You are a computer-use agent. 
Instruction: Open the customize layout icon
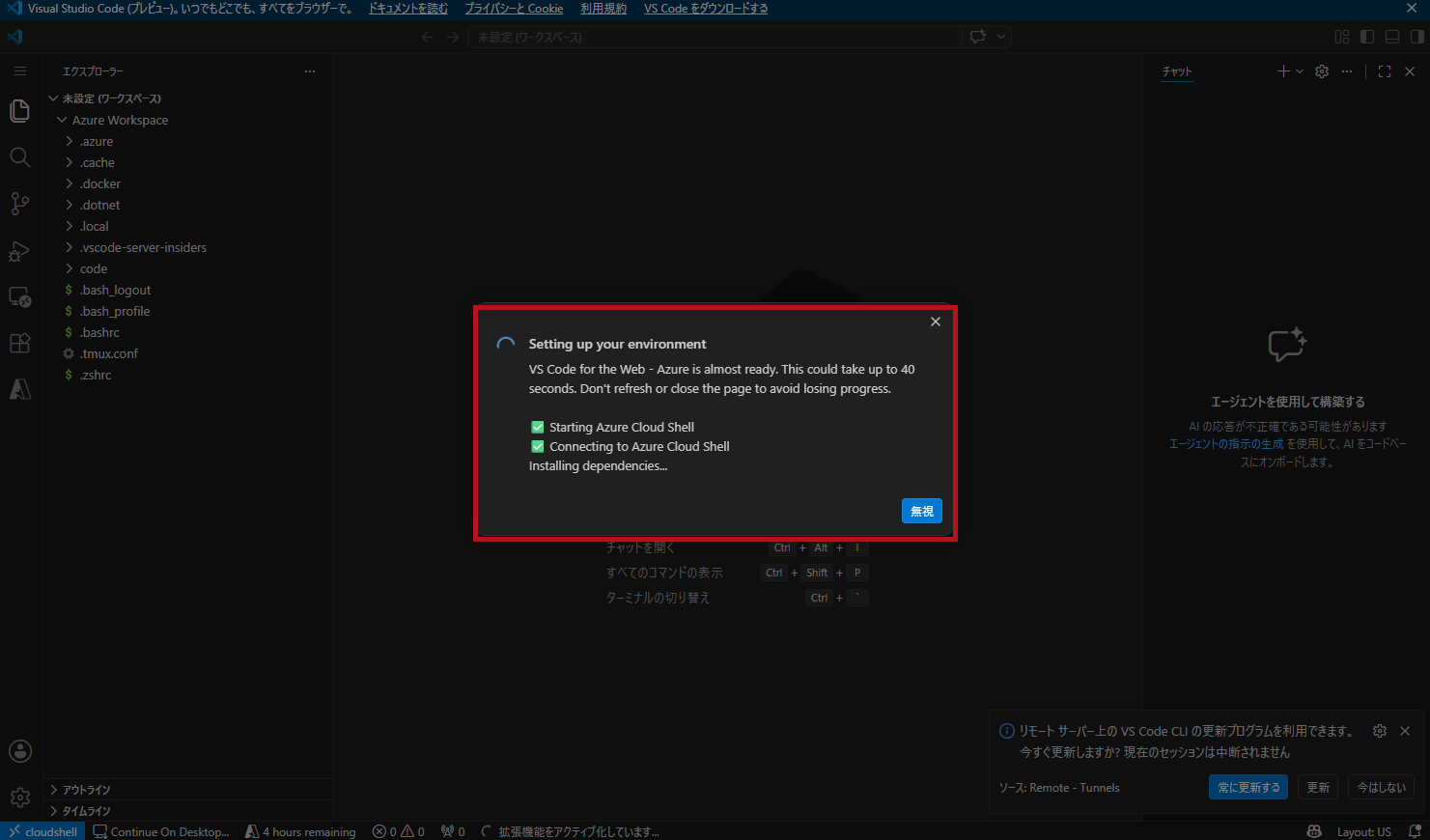point(1342,37)
